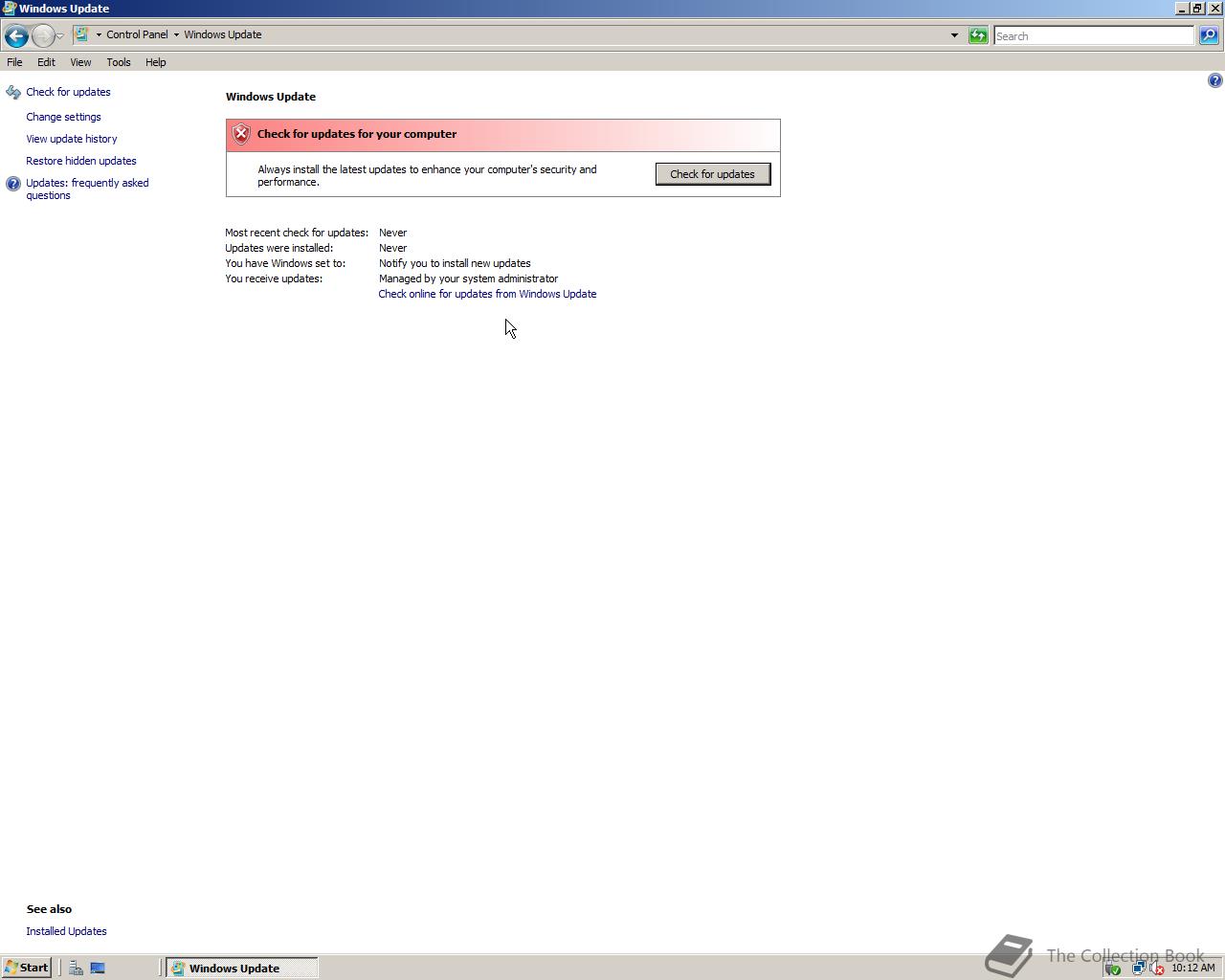
Task: Open the recent pages dropdown beside the Forward arrow
Action: (x=59, y=36)
